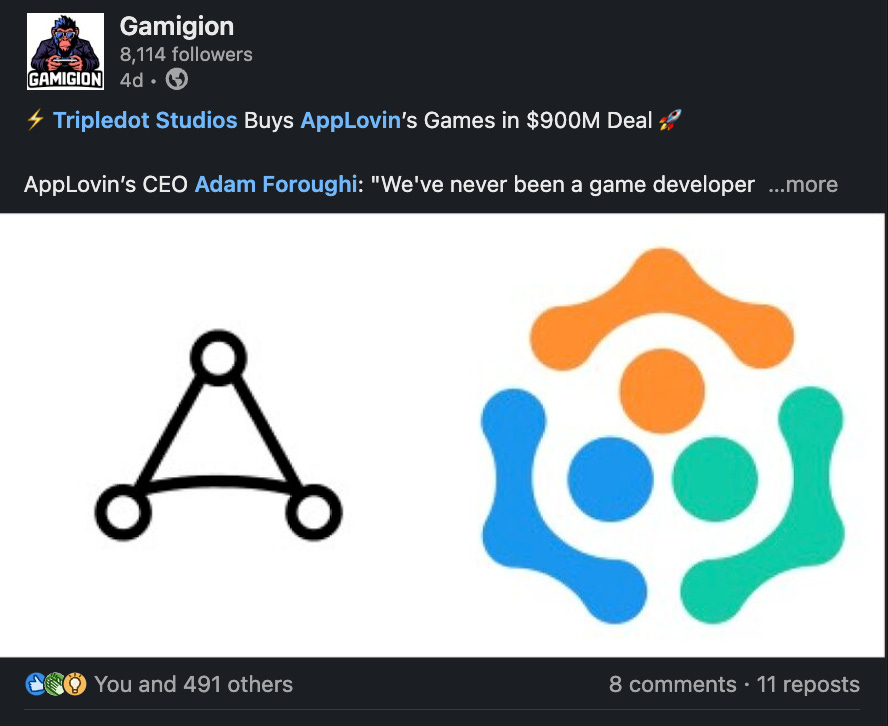Click the 4d post timestamp
The image size is (888, 726).
click(131, 80)
